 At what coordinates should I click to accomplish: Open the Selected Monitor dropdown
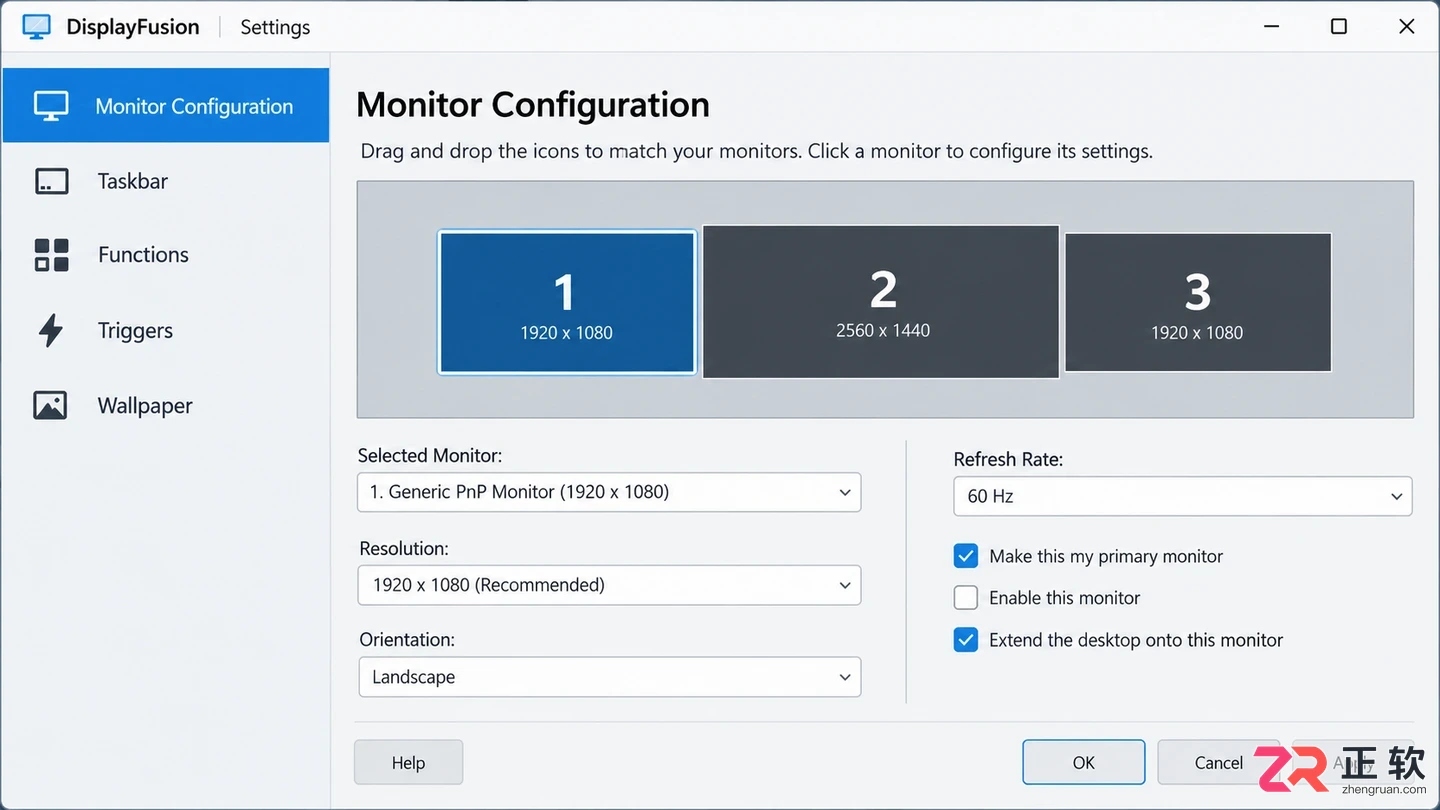tap(609, 492)
